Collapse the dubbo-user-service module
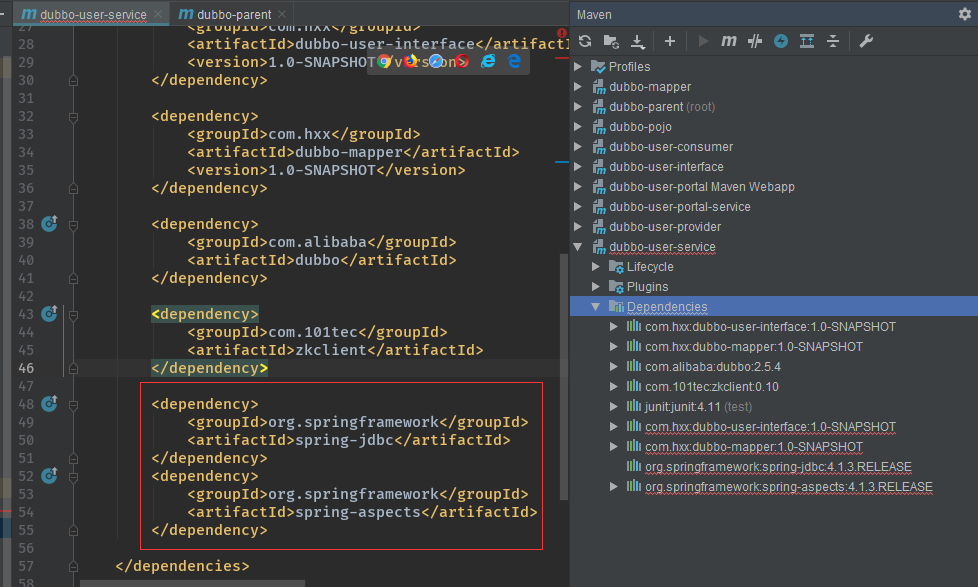This screenshot has width=978, height=587. coord(578,246)
